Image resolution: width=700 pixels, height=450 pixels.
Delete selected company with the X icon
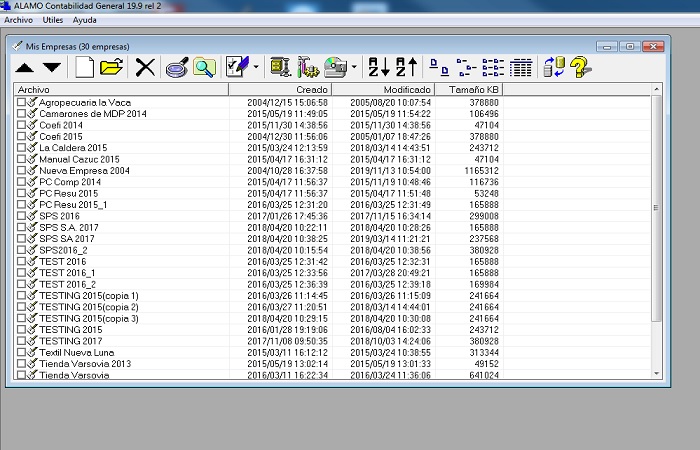tap(145, 67)
